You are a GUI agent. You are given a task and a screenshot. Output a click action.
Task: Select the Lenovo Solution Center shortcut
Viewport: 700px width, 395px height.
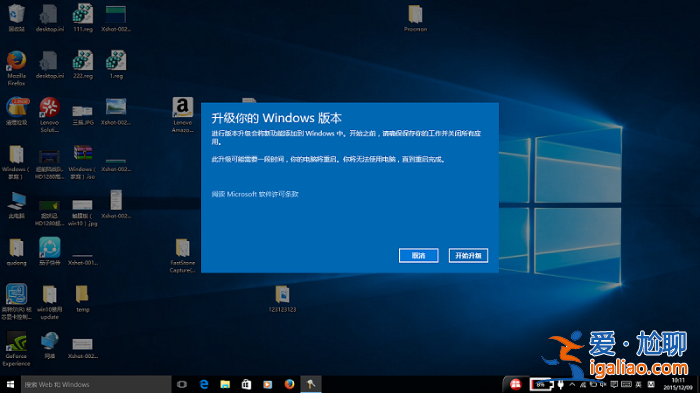(x=50, y=115)
